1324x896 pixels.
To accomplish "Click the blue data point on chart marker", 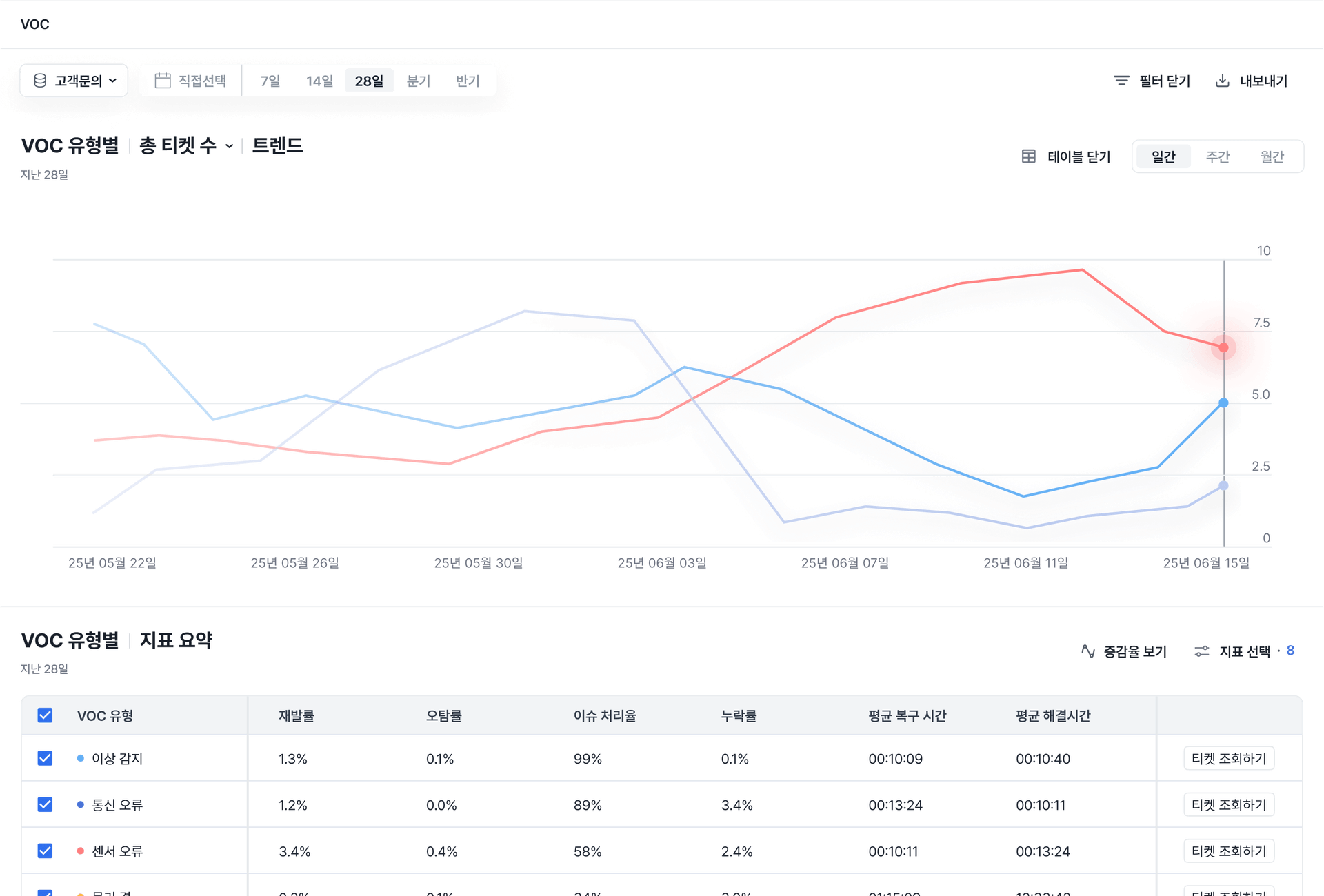I will [1223, 403].
